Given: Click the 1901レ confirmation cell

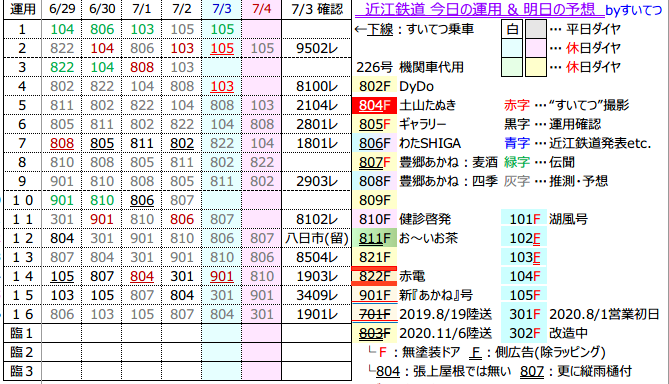Looking at the screenshot, I should pyautogui.click(x=317, y=314).
